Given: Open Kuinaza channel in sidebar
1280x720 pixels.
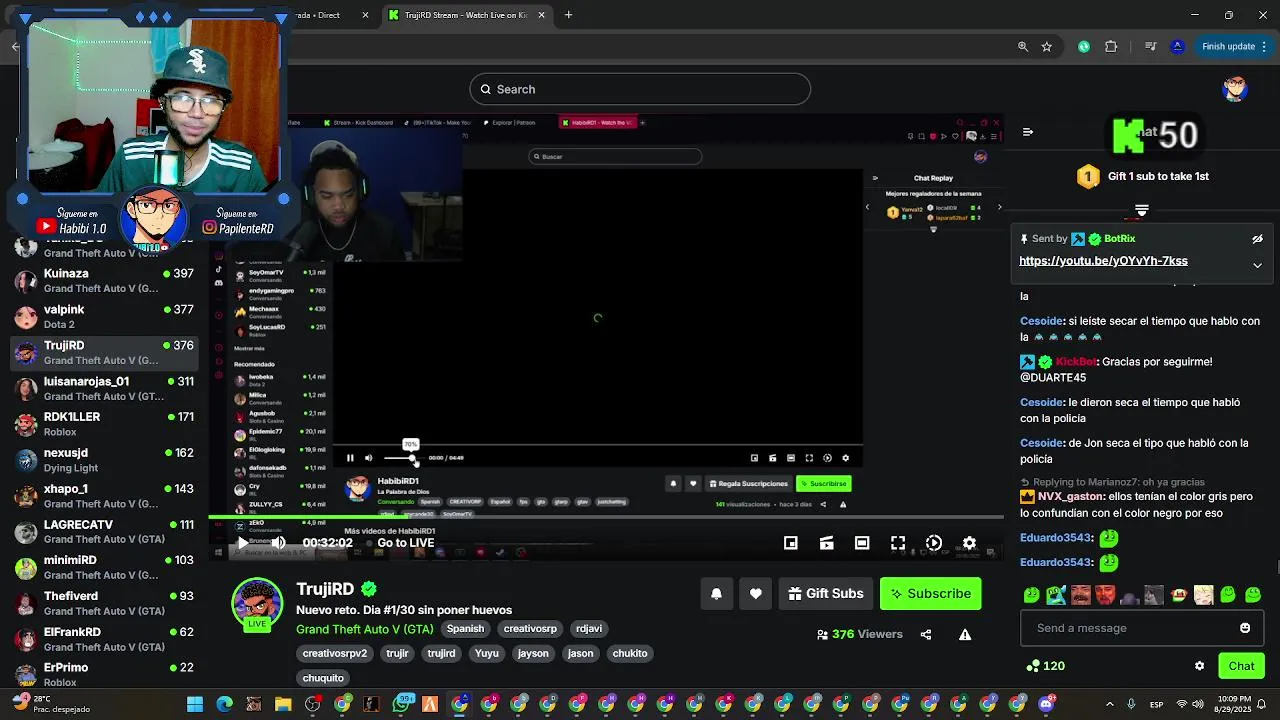Looking at the screenshot, I should (105, 281).
